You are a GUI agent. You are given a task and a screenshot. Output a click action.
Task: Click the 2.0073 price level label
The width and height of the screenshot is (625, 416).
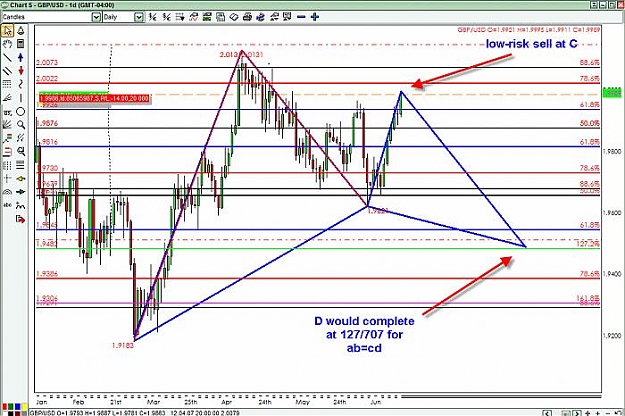pos(47,63)
